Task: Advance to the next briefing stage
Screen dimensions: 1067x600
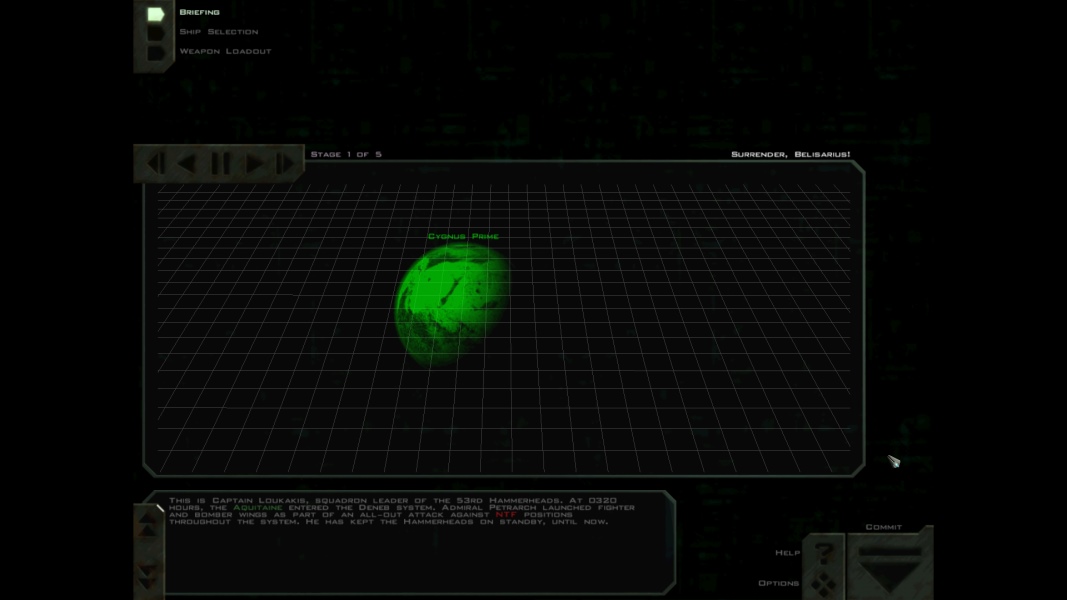Action: [x=254, y=163]
